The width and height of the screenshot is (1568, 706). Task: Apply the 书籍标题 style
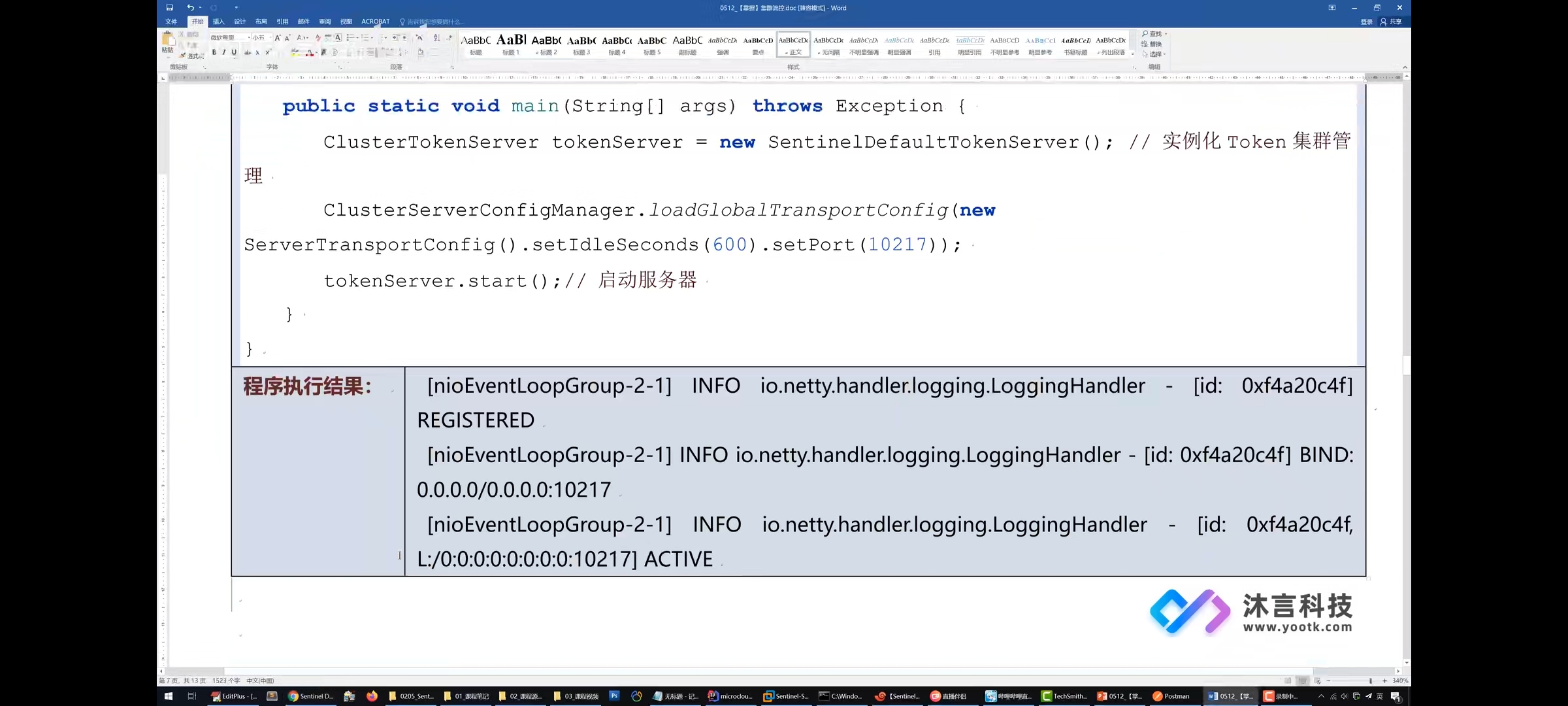(1075, 45)
